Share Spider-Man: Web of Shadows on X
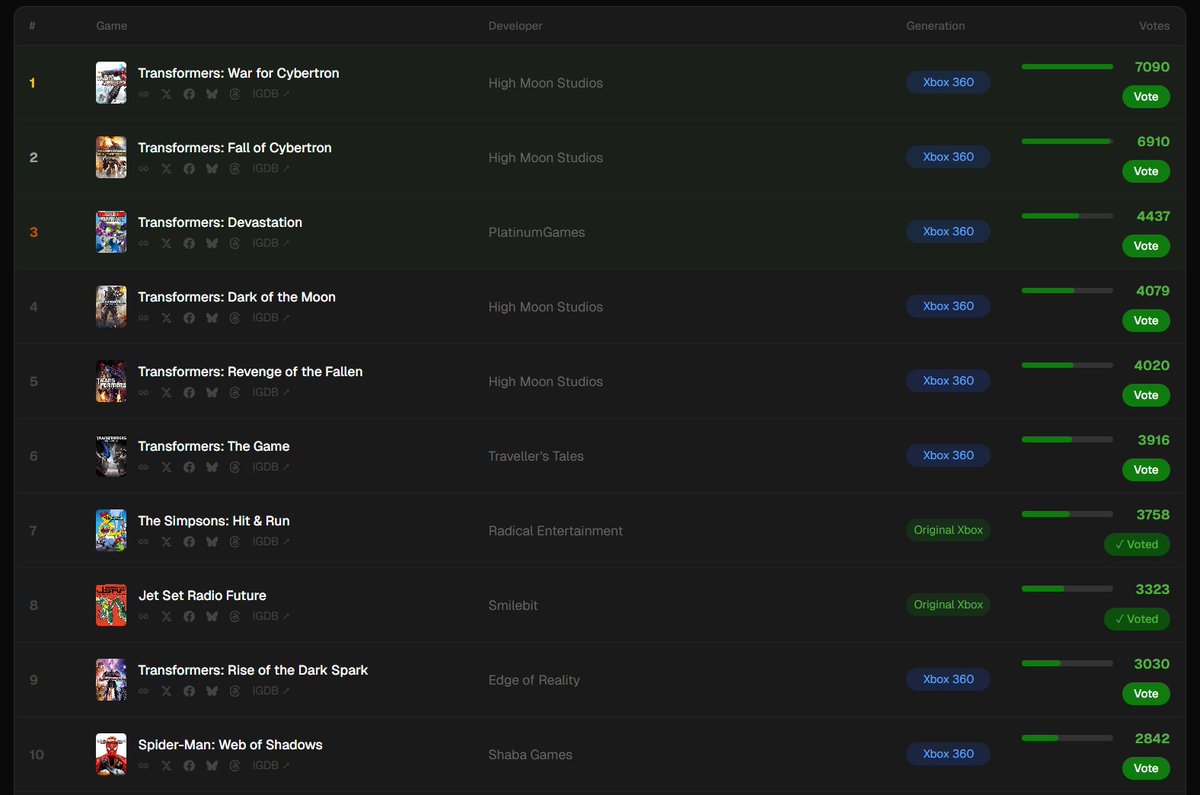 point(166,766)
